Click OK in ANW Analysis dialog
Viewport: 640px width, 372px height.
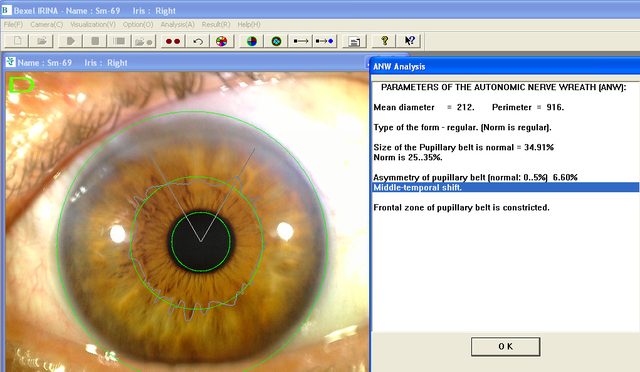(505, 346)
